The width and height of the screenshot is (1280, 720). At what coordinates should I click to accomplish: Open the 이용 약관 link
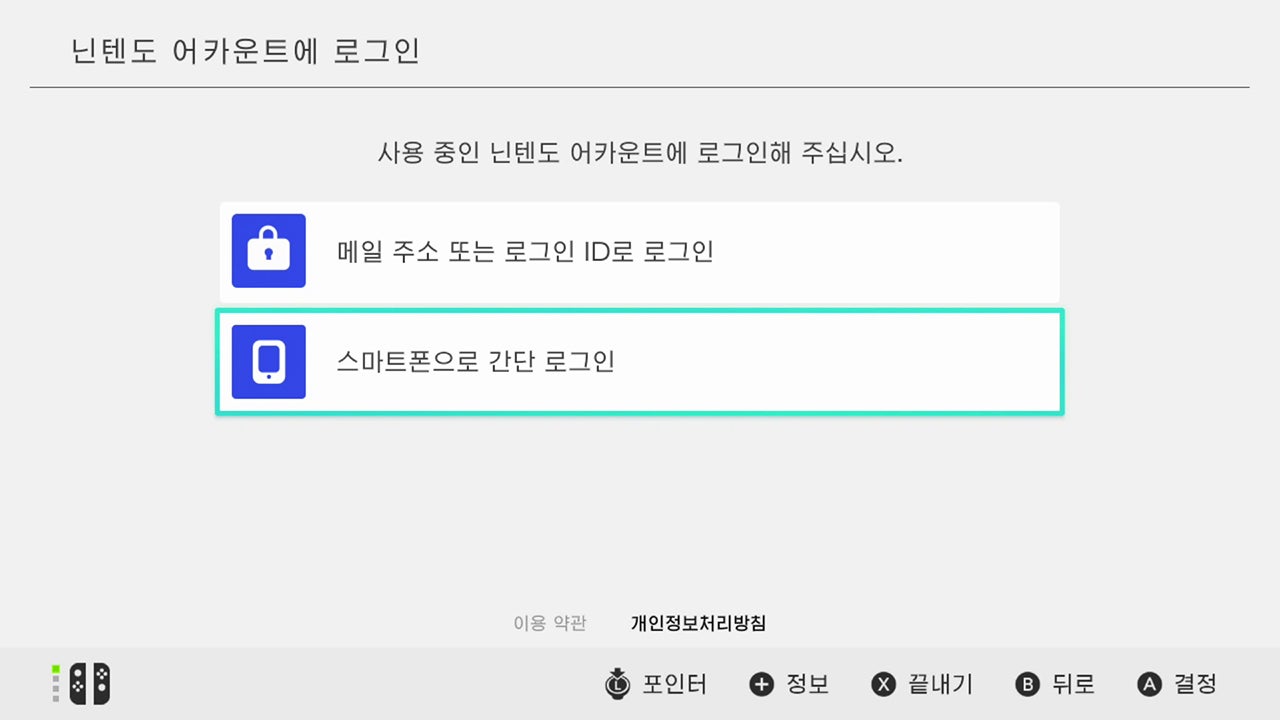(x=550, y=623)
